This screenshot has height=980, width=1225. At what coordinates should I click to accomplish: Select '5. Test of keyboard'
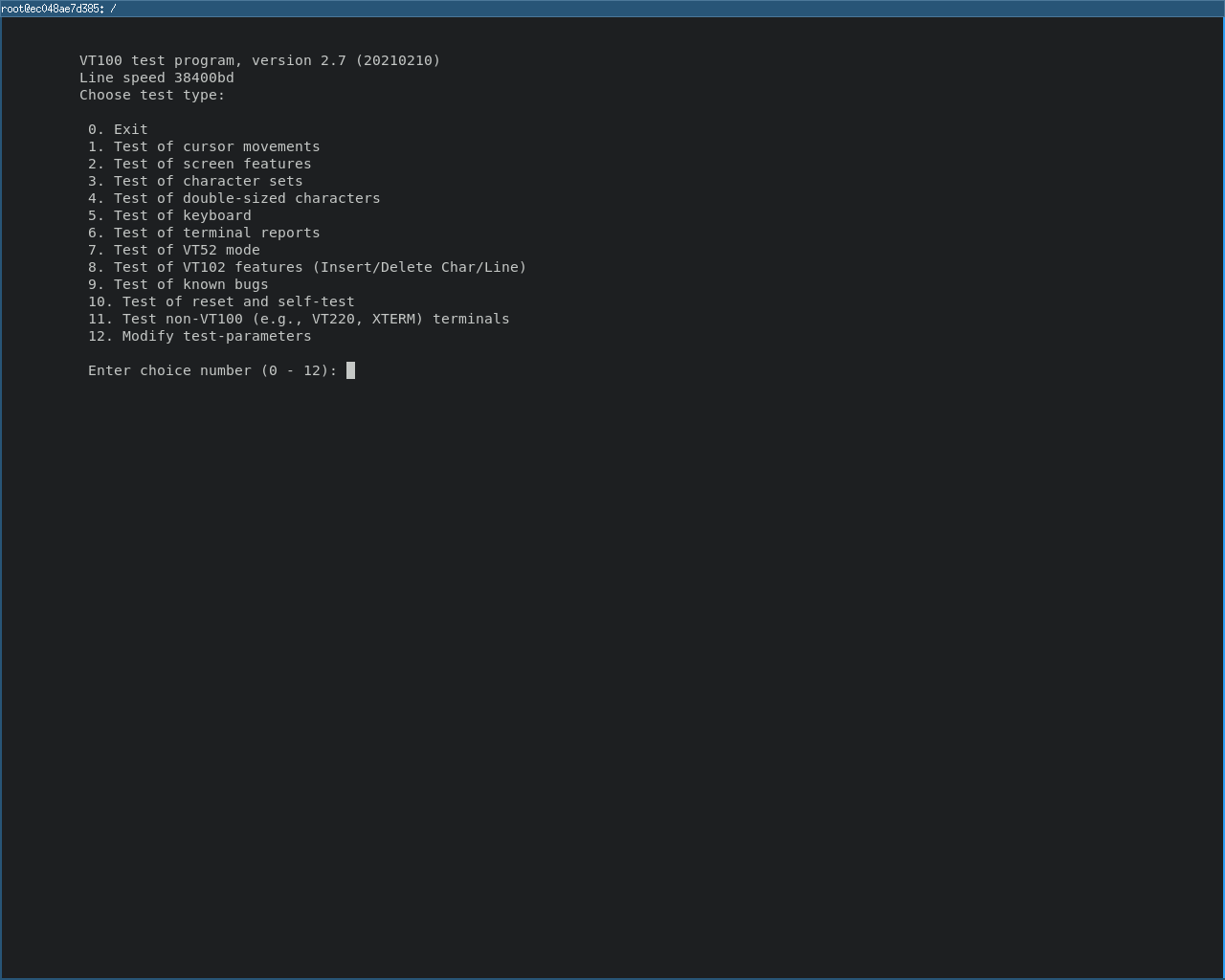point(169,215)
